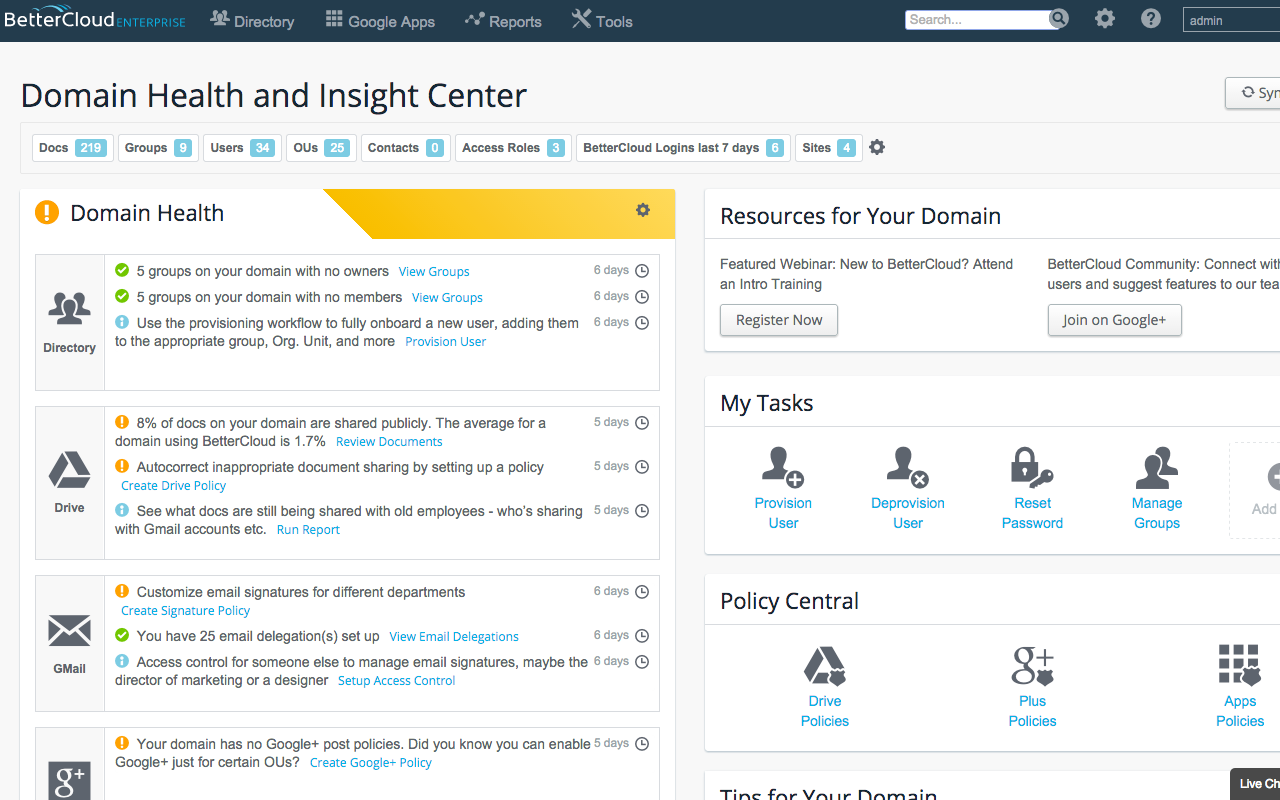The image size is (1280, 800).
Task: Click clock icon on groups no members row
Action: (x=642, y=297)
